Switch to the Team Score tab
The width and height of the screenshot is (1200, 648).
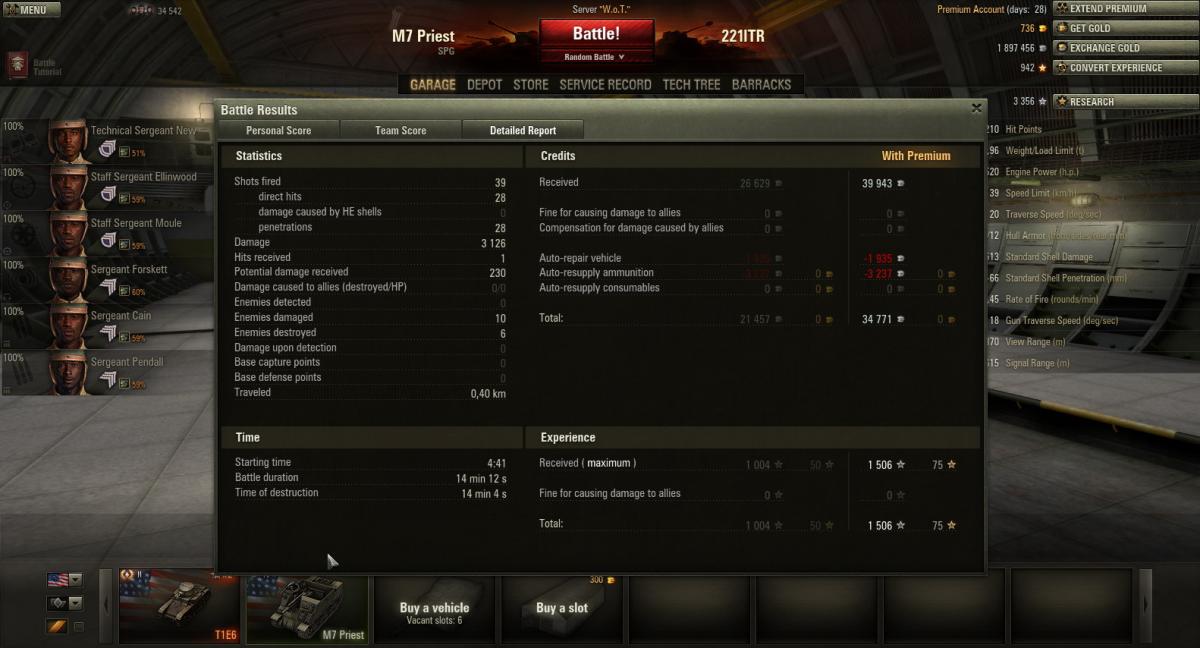[401, 130]
